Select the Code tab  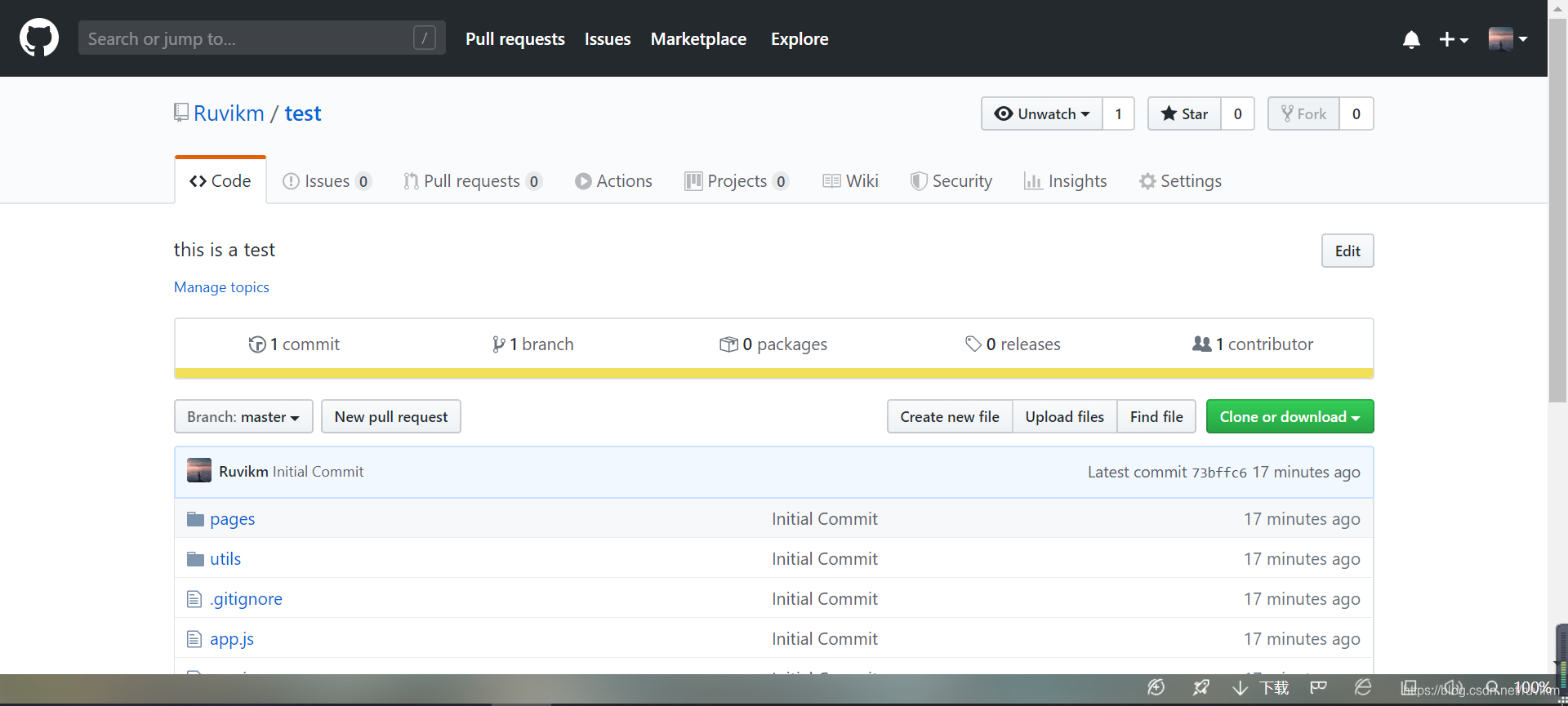pos(220,180)
